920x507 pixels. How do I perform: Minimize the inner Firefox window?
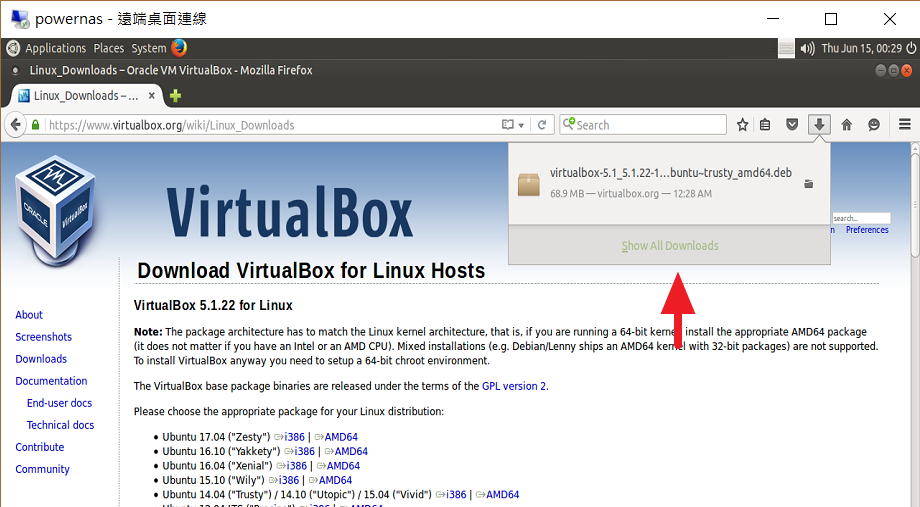coord(880,70)
